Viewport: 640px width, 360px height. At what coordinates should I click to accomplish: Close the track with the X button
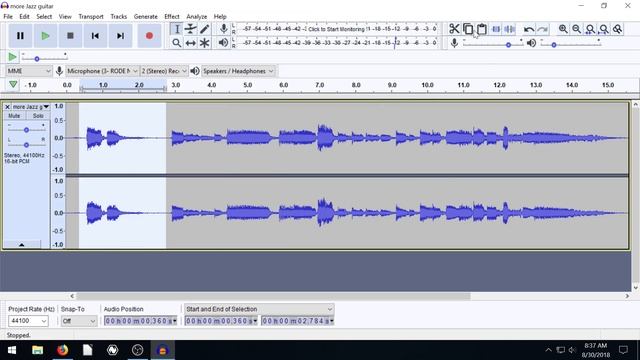point(7,107)
